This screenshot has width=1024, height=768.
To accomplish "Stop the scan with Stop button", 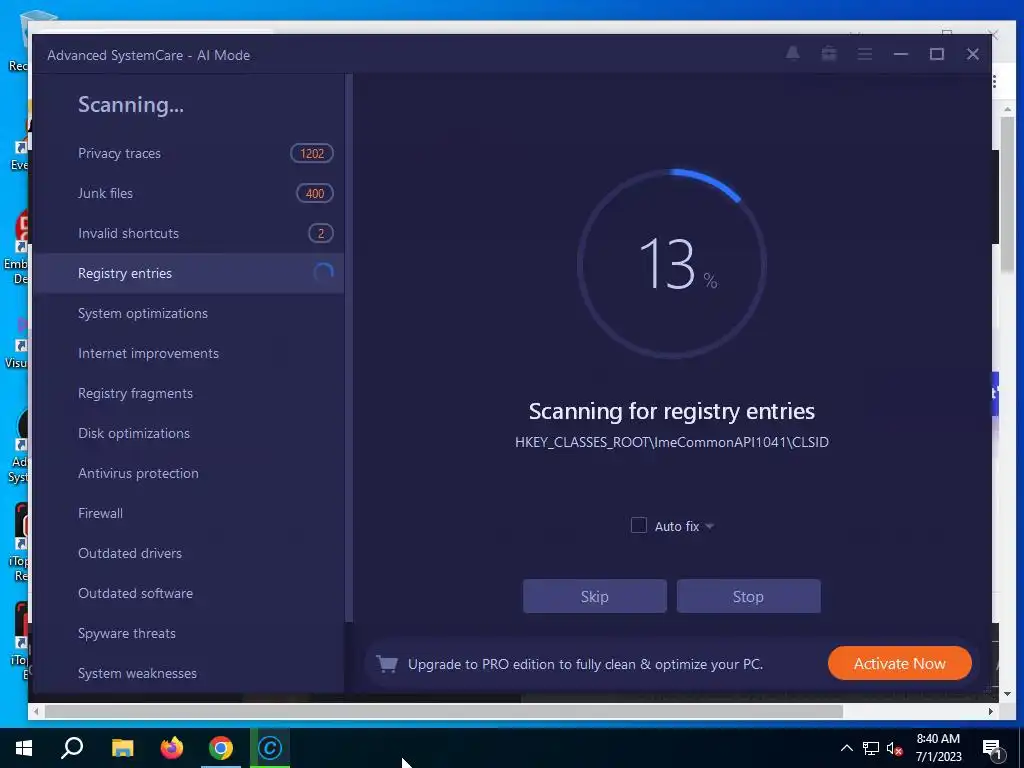I will click(748, 596).
